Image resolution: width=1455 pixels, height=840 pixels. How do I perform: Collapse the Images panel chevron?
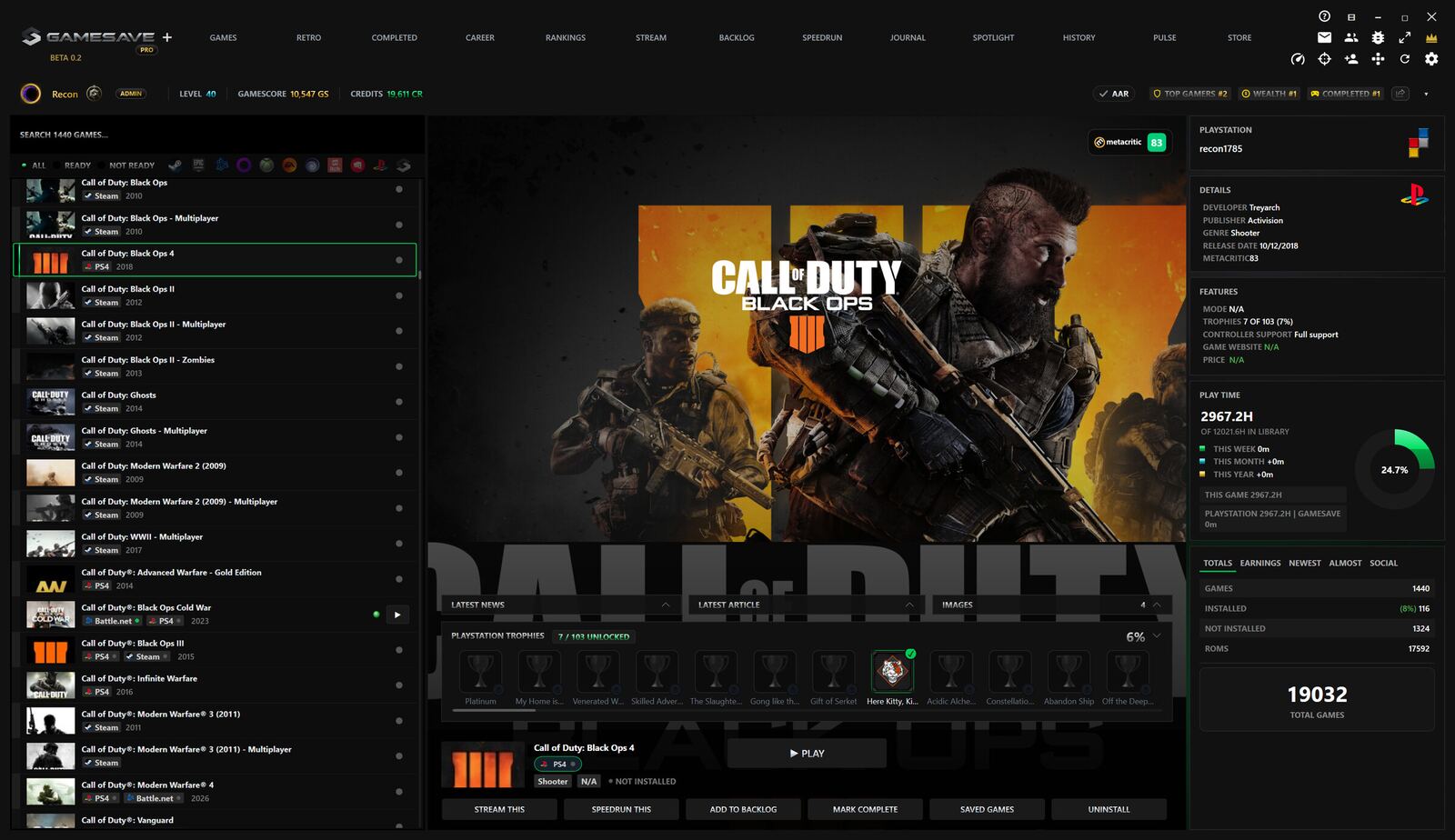point(1157,605)
